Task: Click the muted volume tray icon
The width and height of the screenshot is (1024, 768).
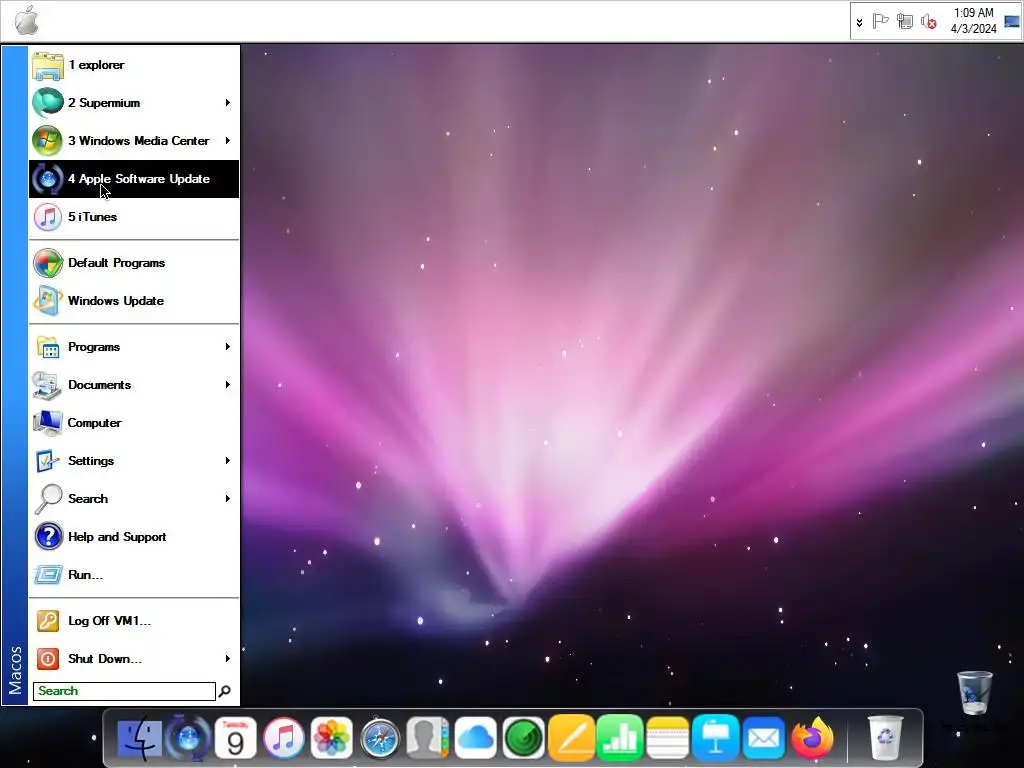Action: [929, 22]
